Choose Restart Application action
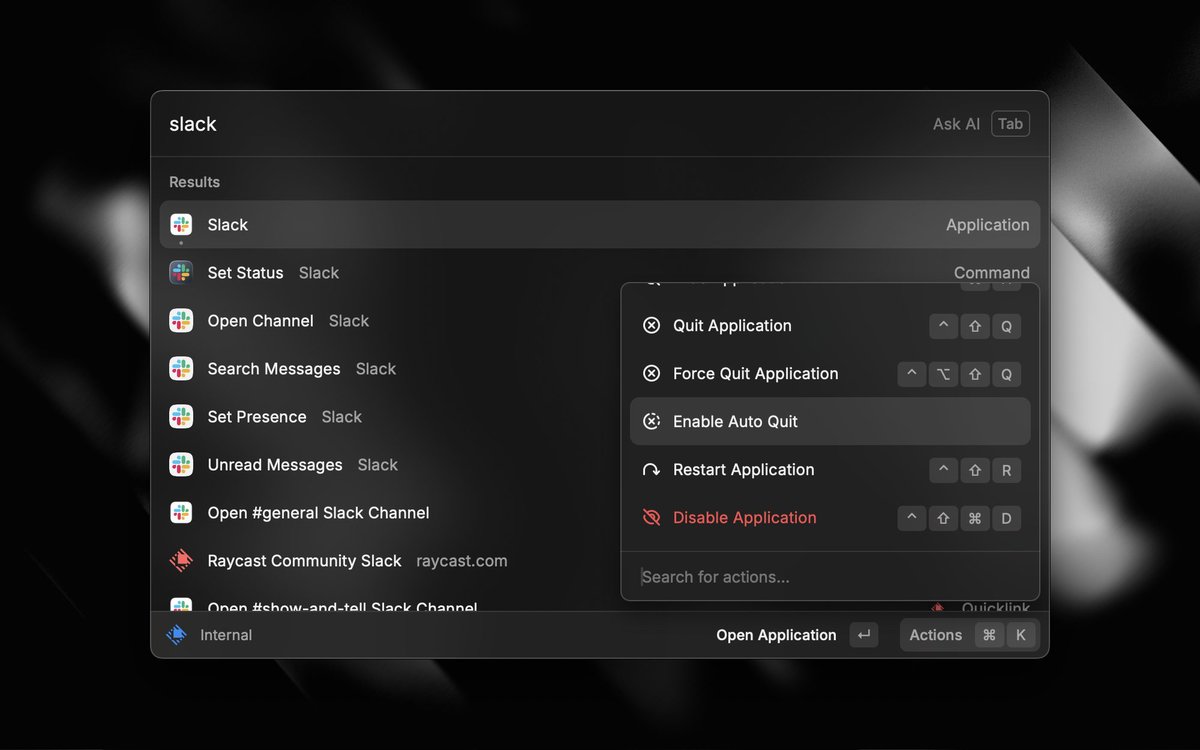 (830, 470)
